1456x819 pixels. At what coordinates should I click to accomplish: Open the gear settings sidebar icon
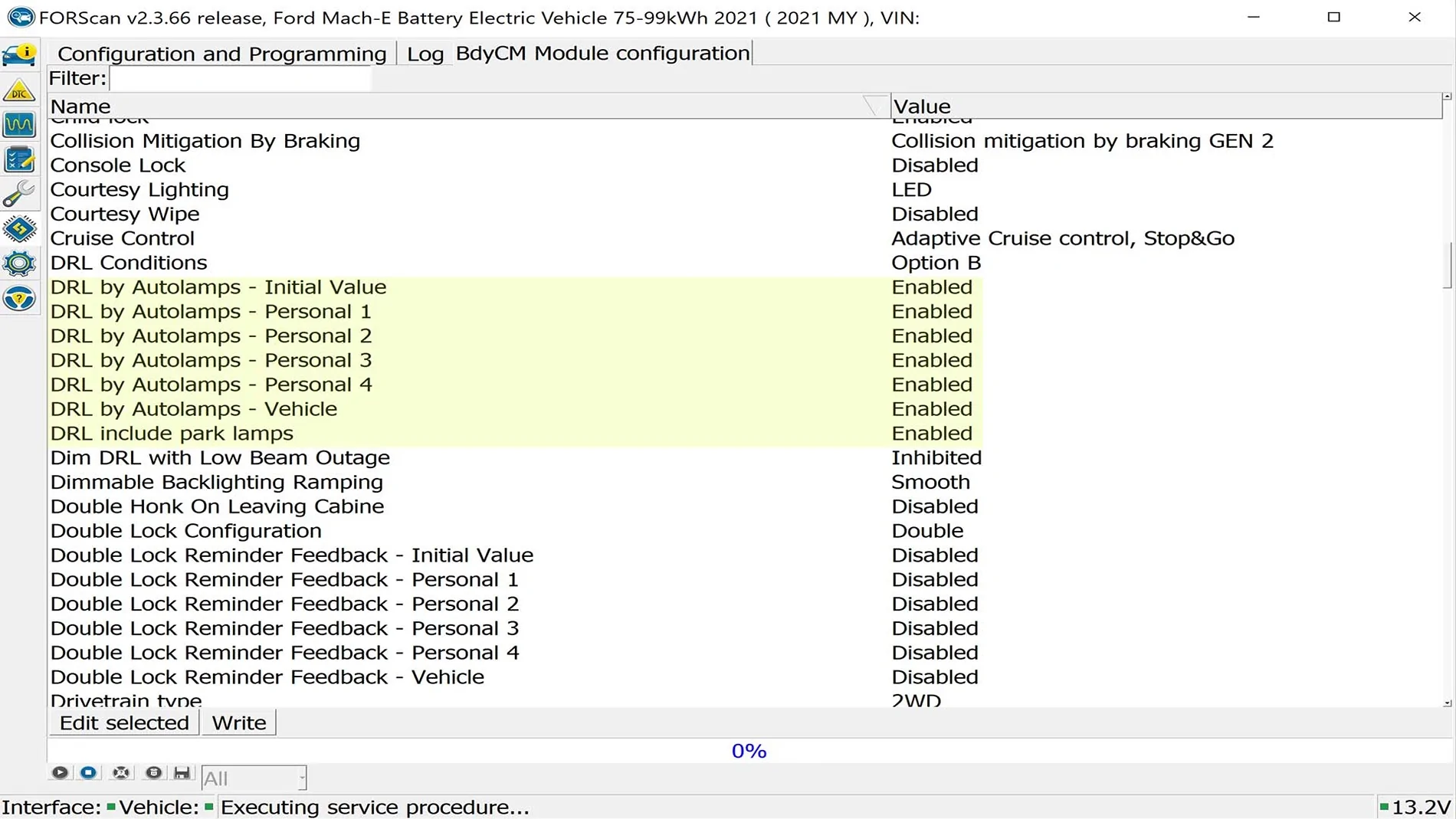click(19, 264)
